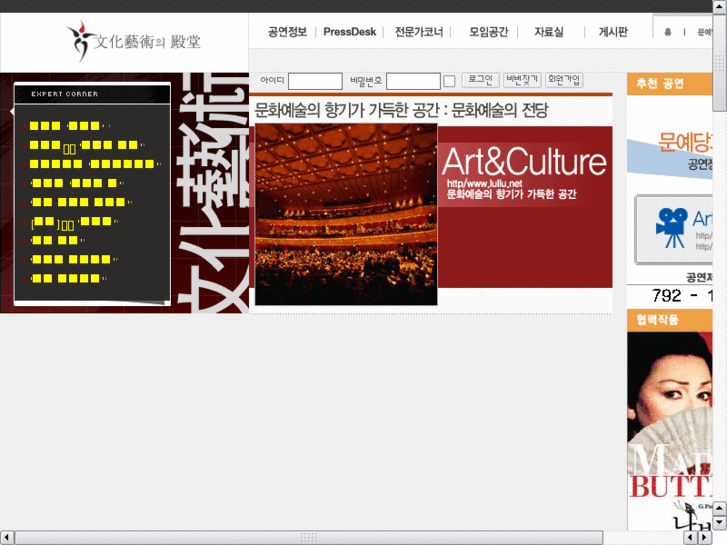Viewport: 727px width, 545px height.
Task: Open the 공연정보 menu
Action: click(x=287, y=32)
